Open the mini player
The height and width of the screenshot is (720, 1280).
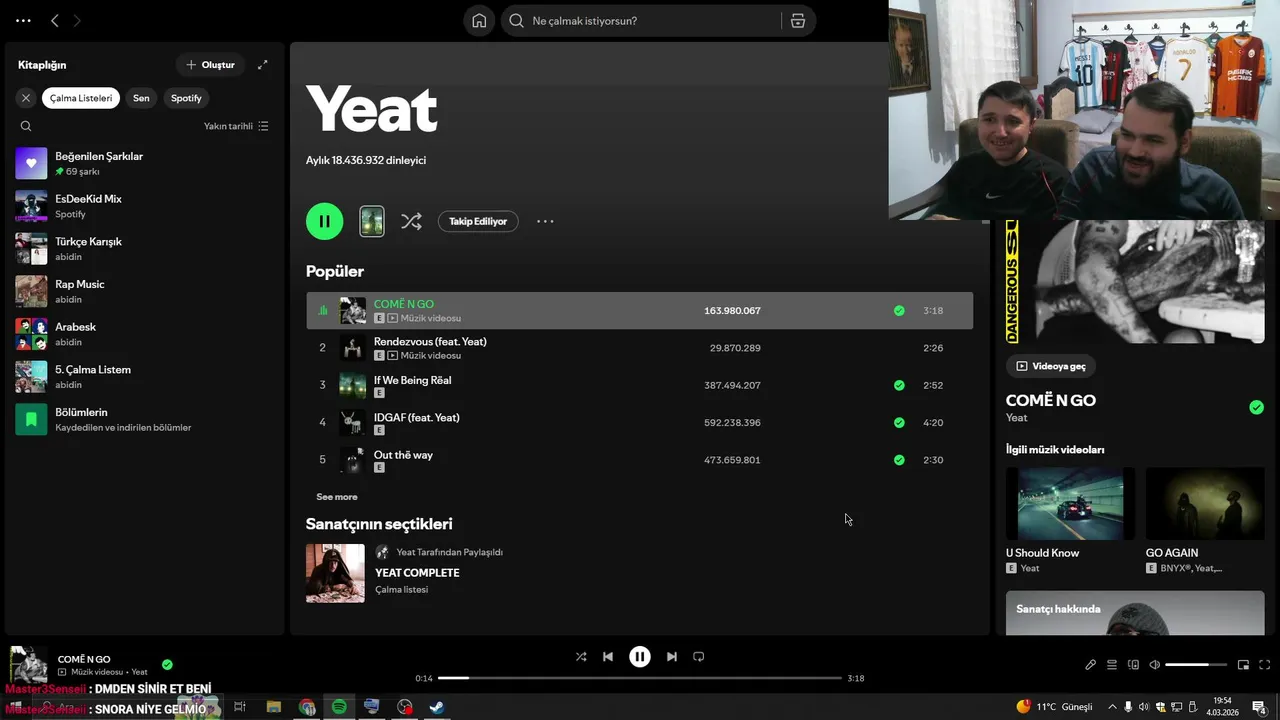click(x=1243, y=665)
